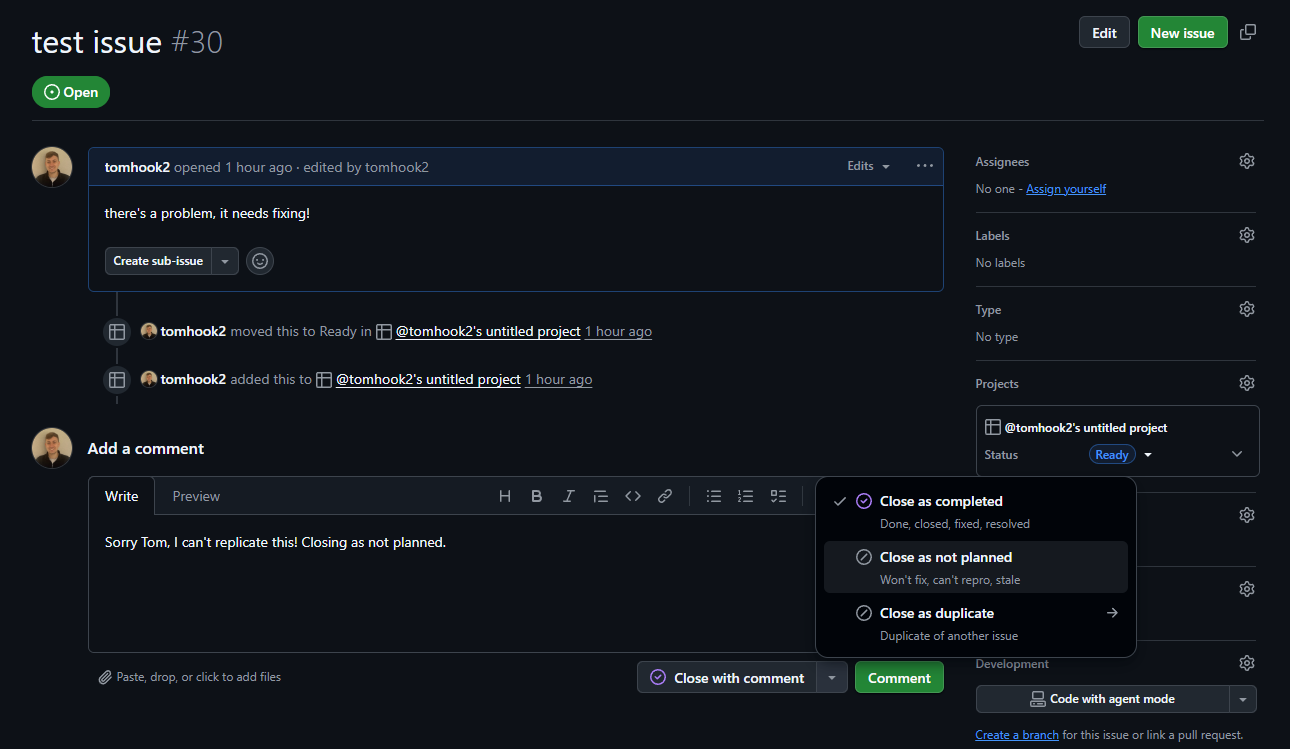The image size is (1290, 749).
Task: Expand the Create sub-issue dropdown arrow
Action: (225, 261)
